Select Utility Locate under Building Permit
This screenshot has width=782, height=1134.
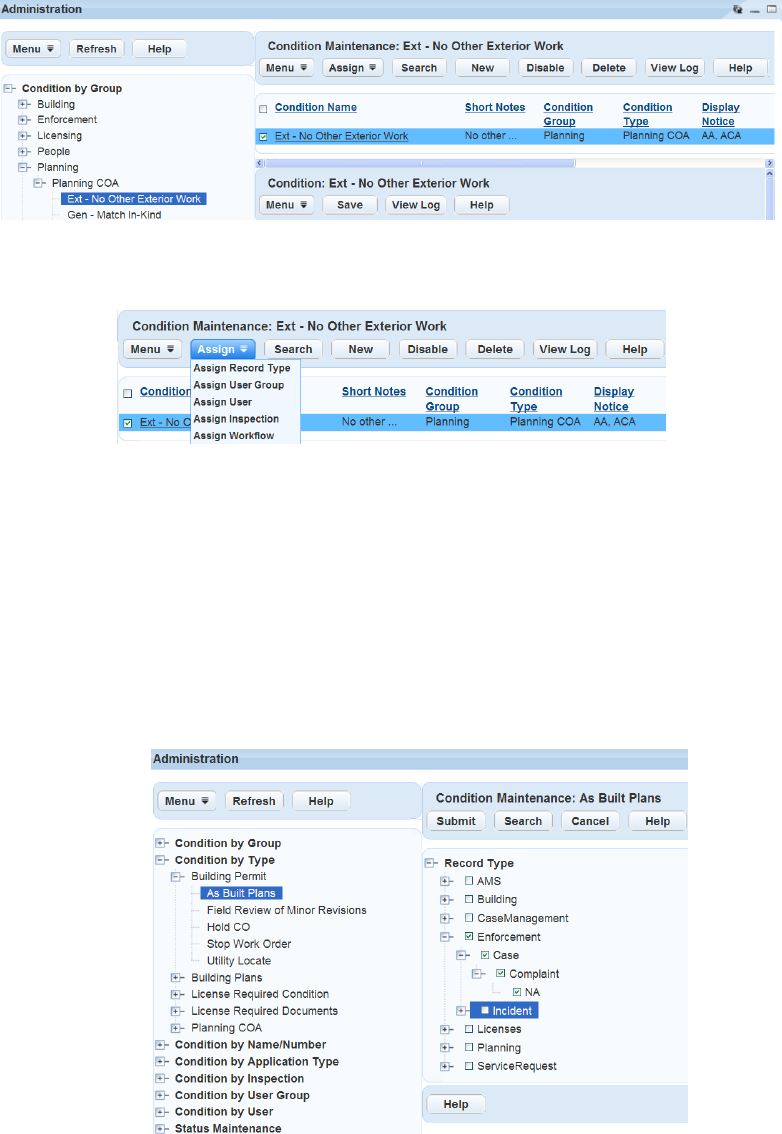click(x=239, y=960)
